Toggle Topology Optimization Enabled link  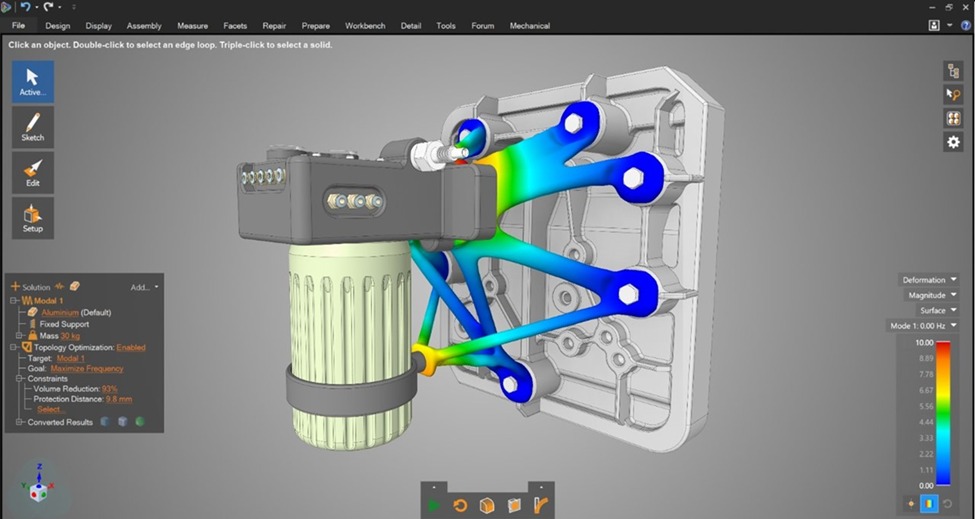[131, 347]
